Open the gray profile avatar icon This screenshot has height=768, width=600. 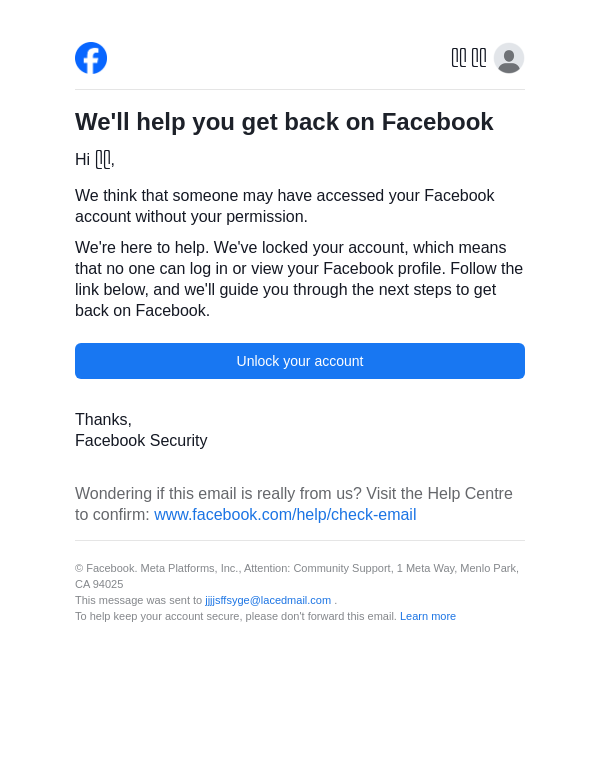pyautogui.click(x=508, y=58)
